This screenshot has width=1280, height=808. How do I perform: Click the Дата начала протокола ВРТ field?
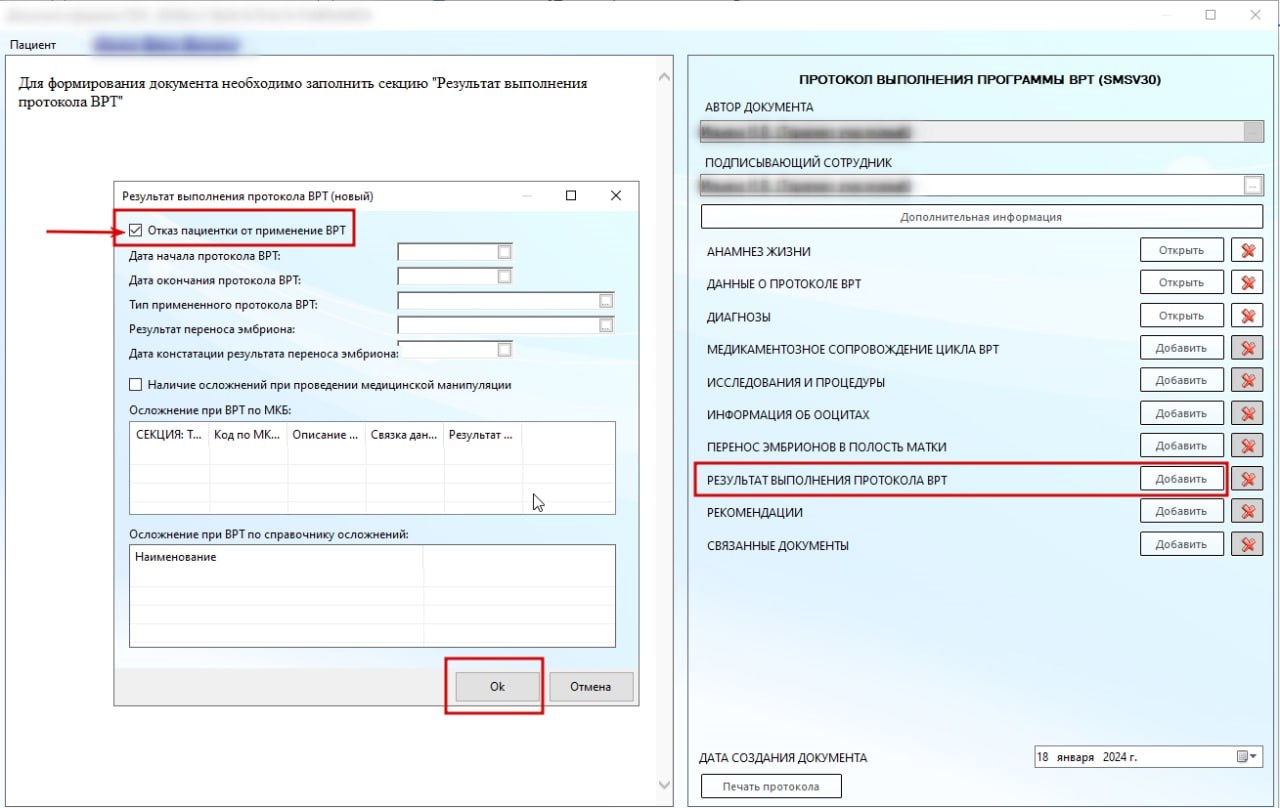pyautogui.click(x=455, y=252)
